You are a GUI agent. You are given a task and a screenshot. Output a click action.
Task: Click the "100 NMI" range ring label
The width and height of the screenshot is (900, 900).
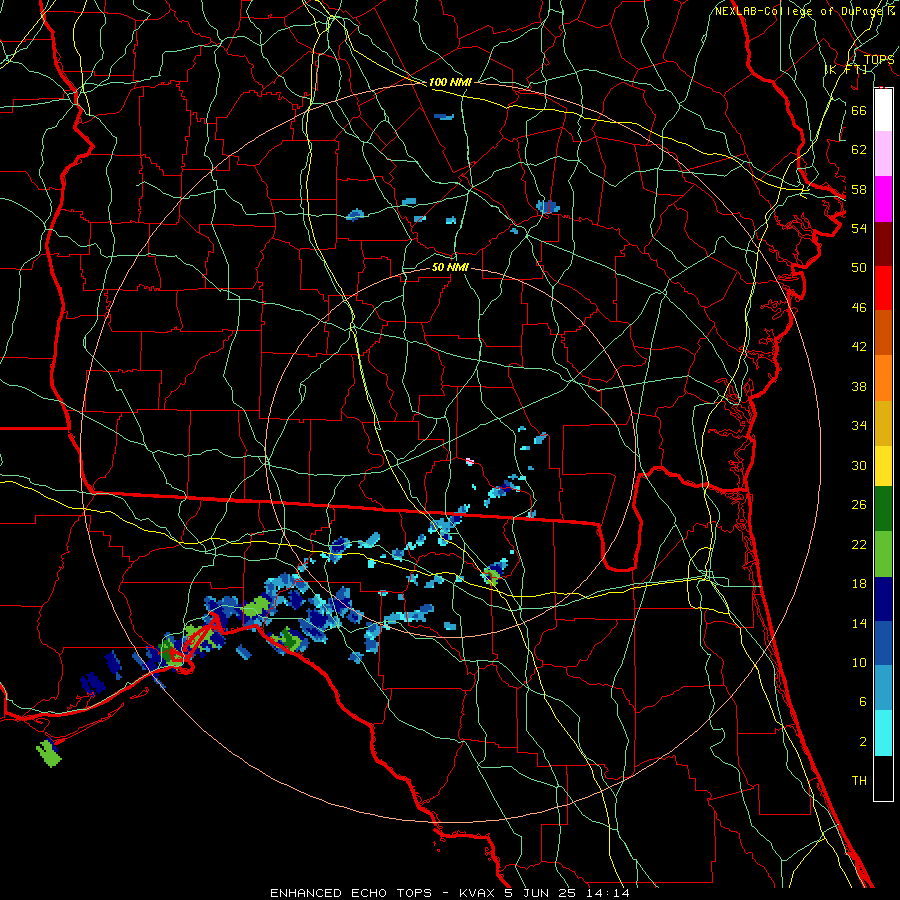tap(450, 83)
